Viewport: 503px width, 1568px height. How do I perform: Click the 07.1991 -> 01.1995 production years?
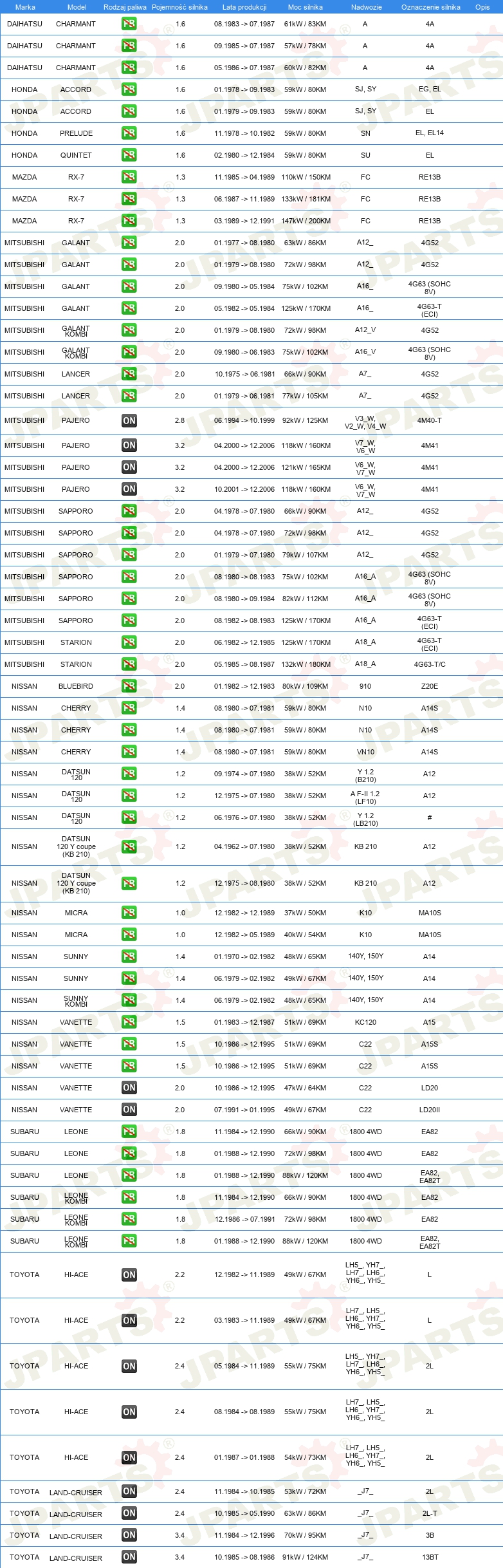pos(244,1110)
